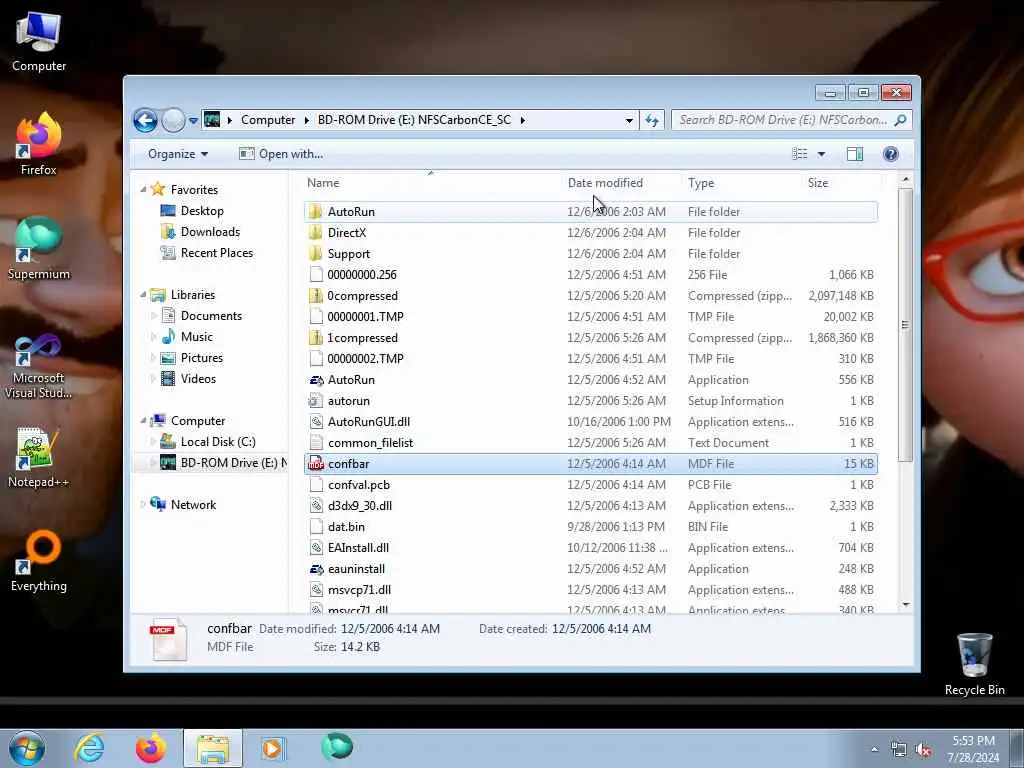The image size is (1024, 768).
Task: Expand the Network tree node
Action: (x=143, y=505)
